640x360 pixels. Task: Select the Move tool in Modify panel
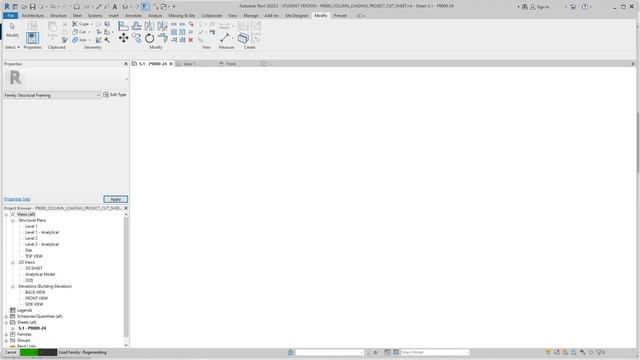click(x=123, y=38)
